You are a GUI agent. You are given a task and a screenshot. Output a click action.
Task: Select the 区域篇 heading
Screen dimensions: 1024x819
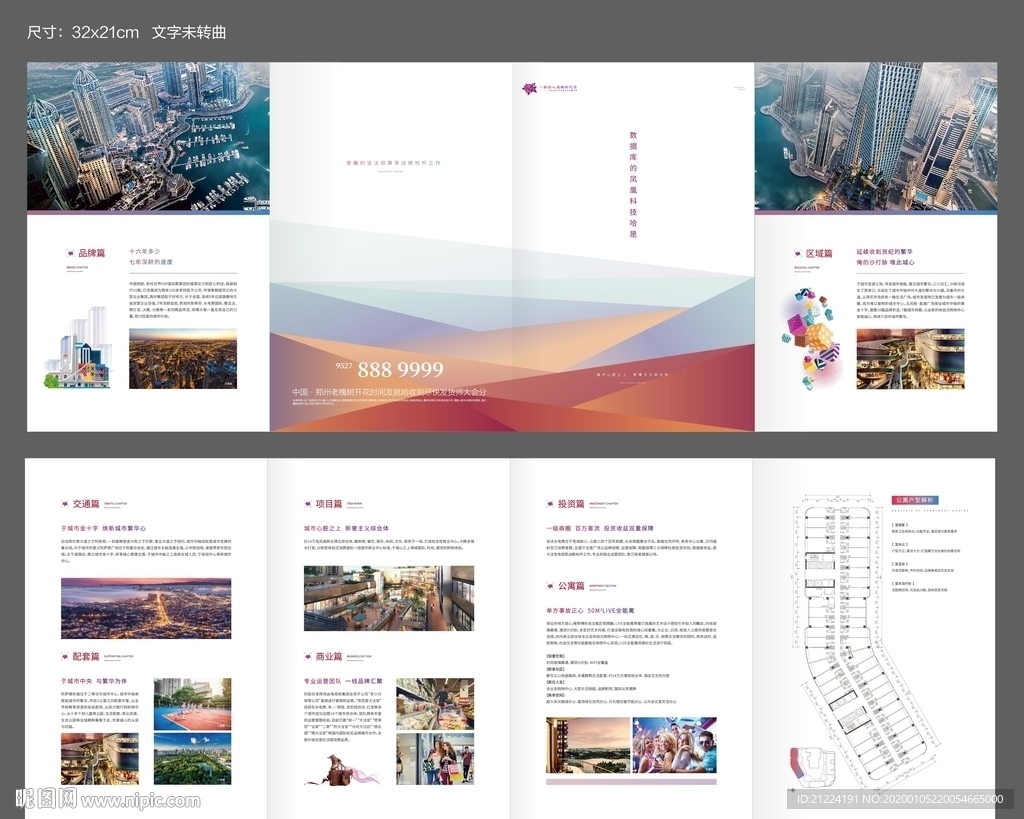819,253
